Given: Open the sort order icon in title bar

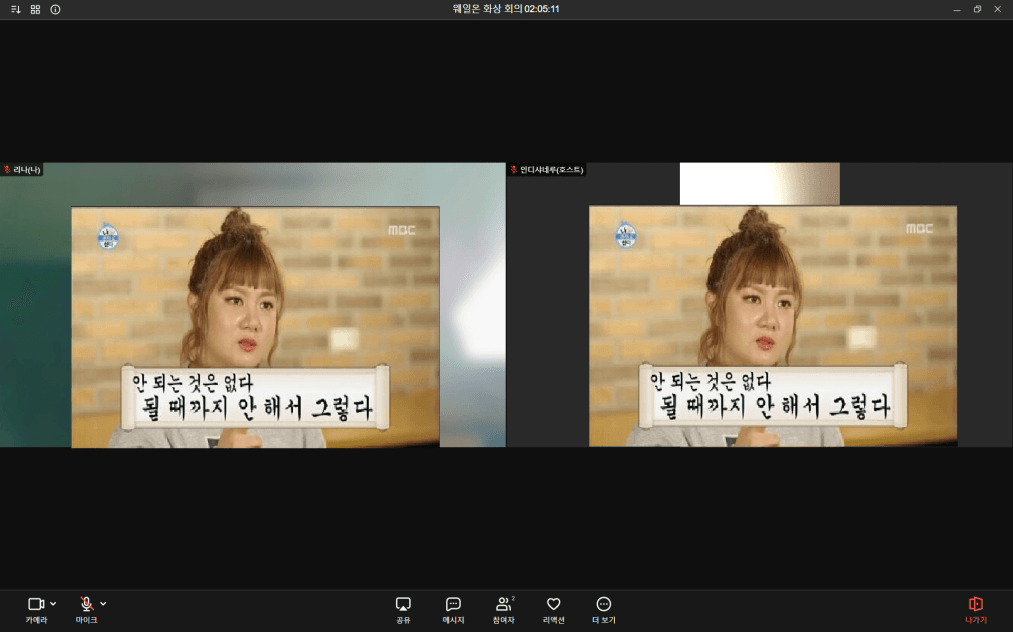Looking at the screenshot, I should [16, 9].
